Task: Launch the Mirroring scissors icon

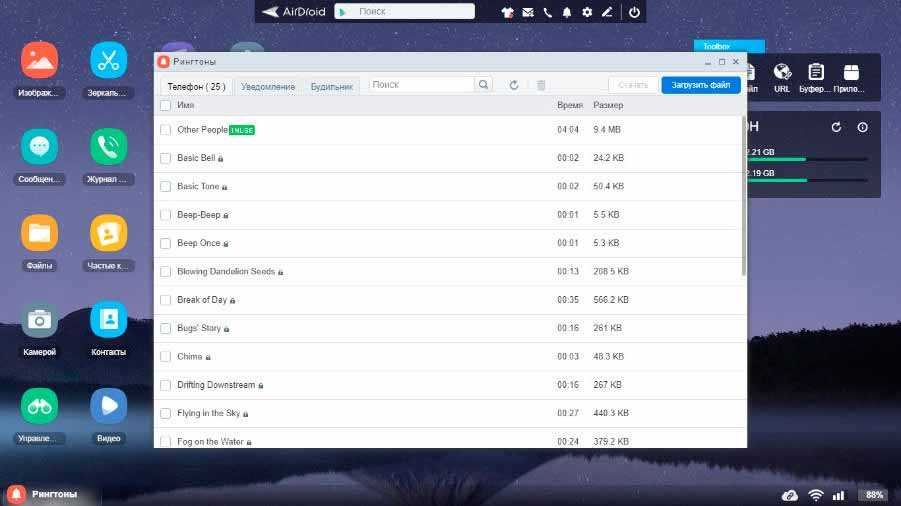Action: coord(109,61)
